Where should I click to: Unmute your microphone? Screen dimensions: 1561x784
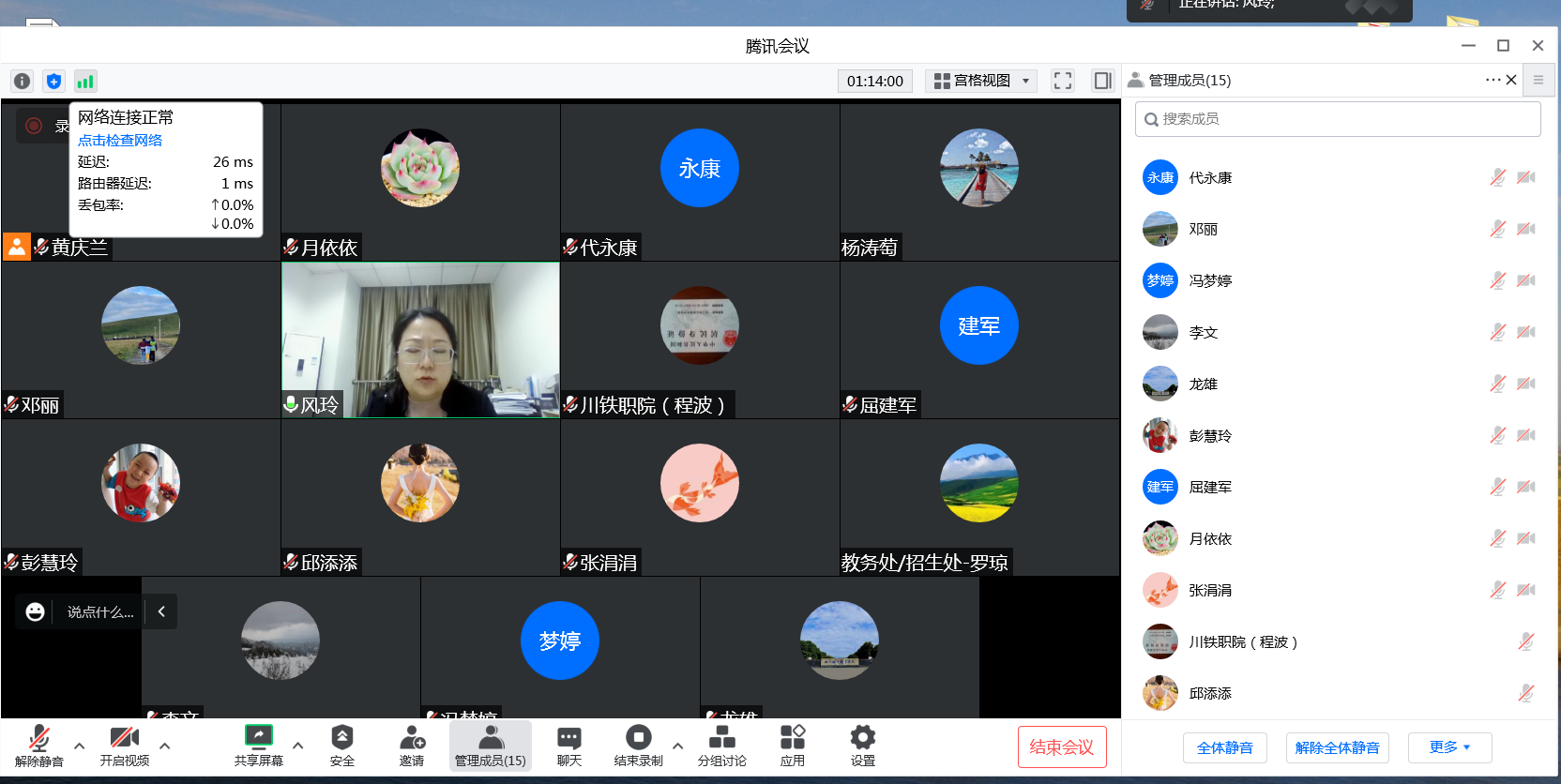click(x=38, y=746)
